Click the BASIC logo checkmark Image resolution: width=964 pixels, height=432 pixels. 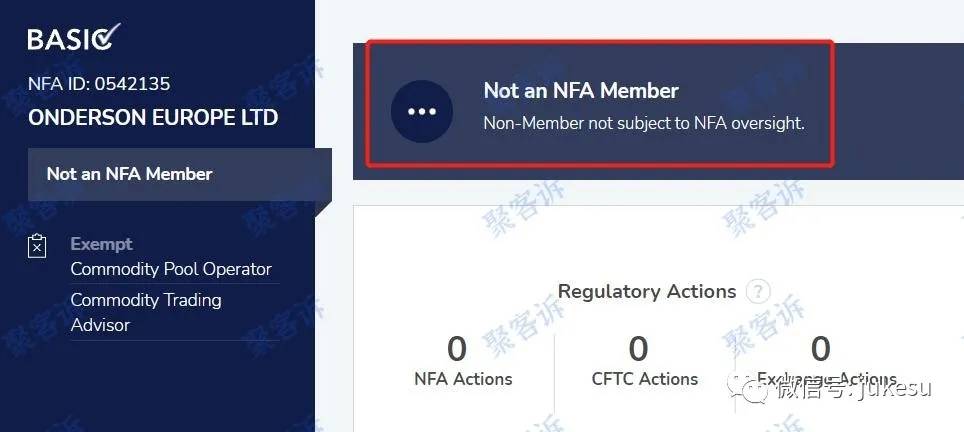(x=108, y=36)
